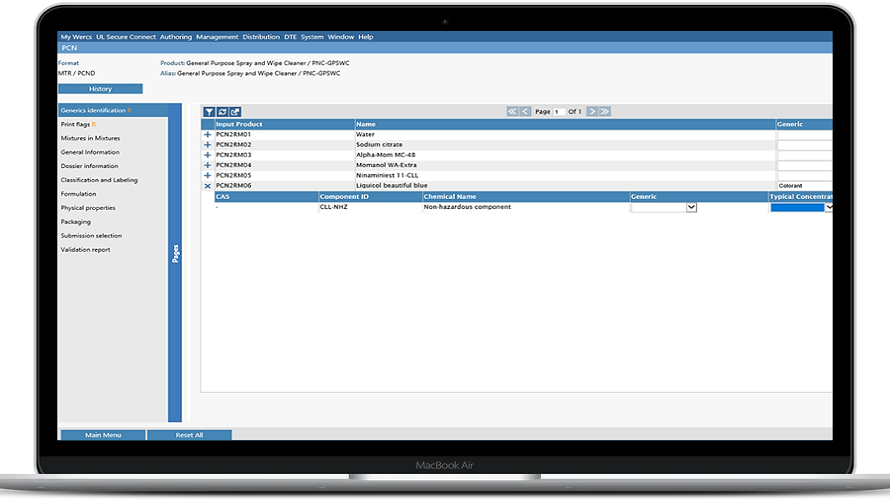Expand the PCN2RM05 Ninaminiest 11-CLL row
Screen dimensions: 890x500
coord(208,176)
